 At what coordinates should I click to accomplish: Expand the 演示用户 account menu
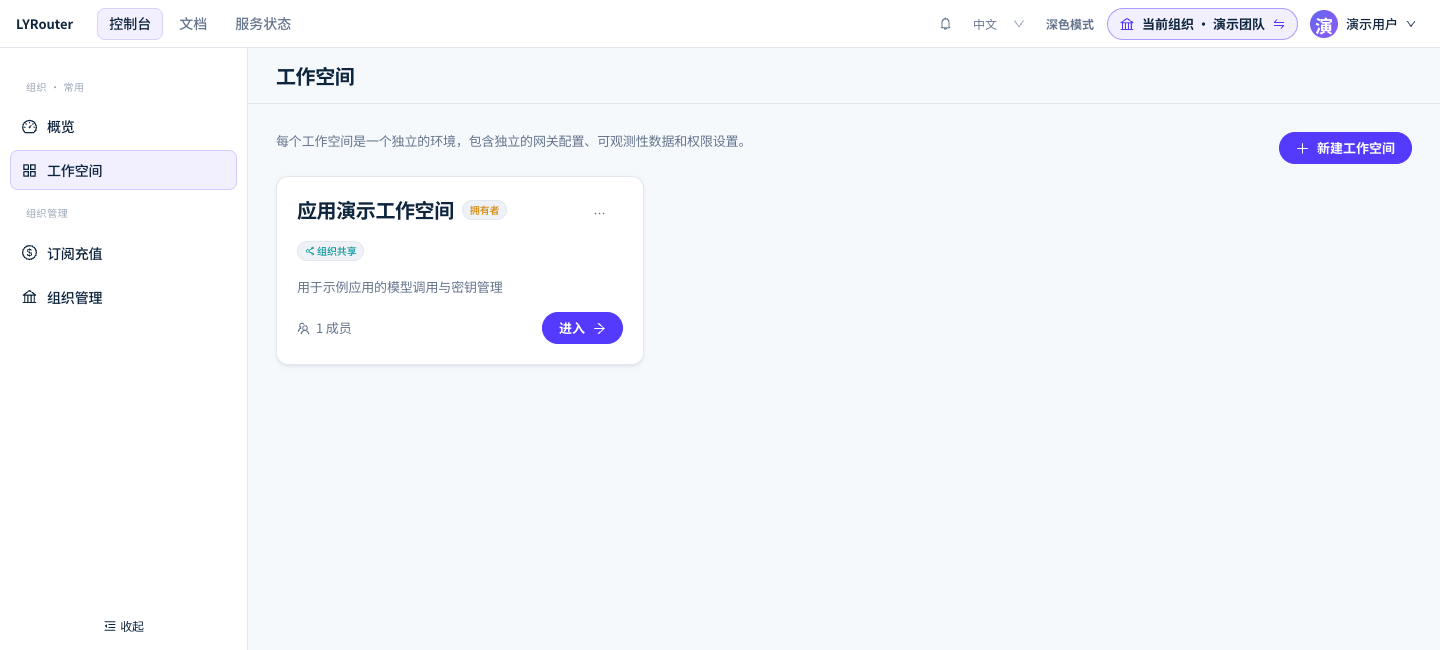[1380, 24]
